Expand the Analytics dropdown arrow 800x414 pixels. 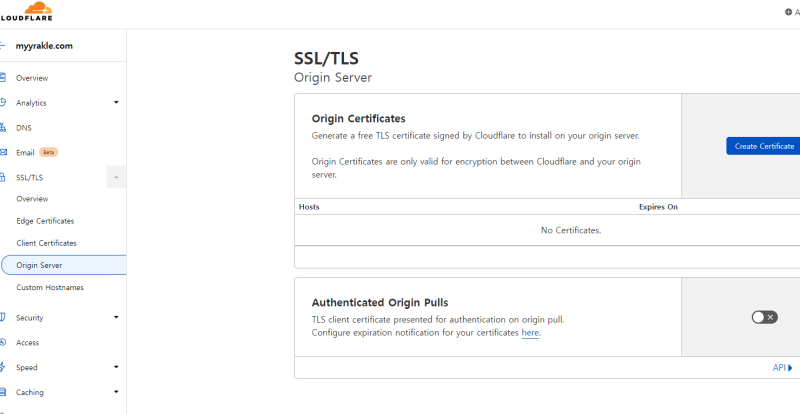[x=116, y=103]
